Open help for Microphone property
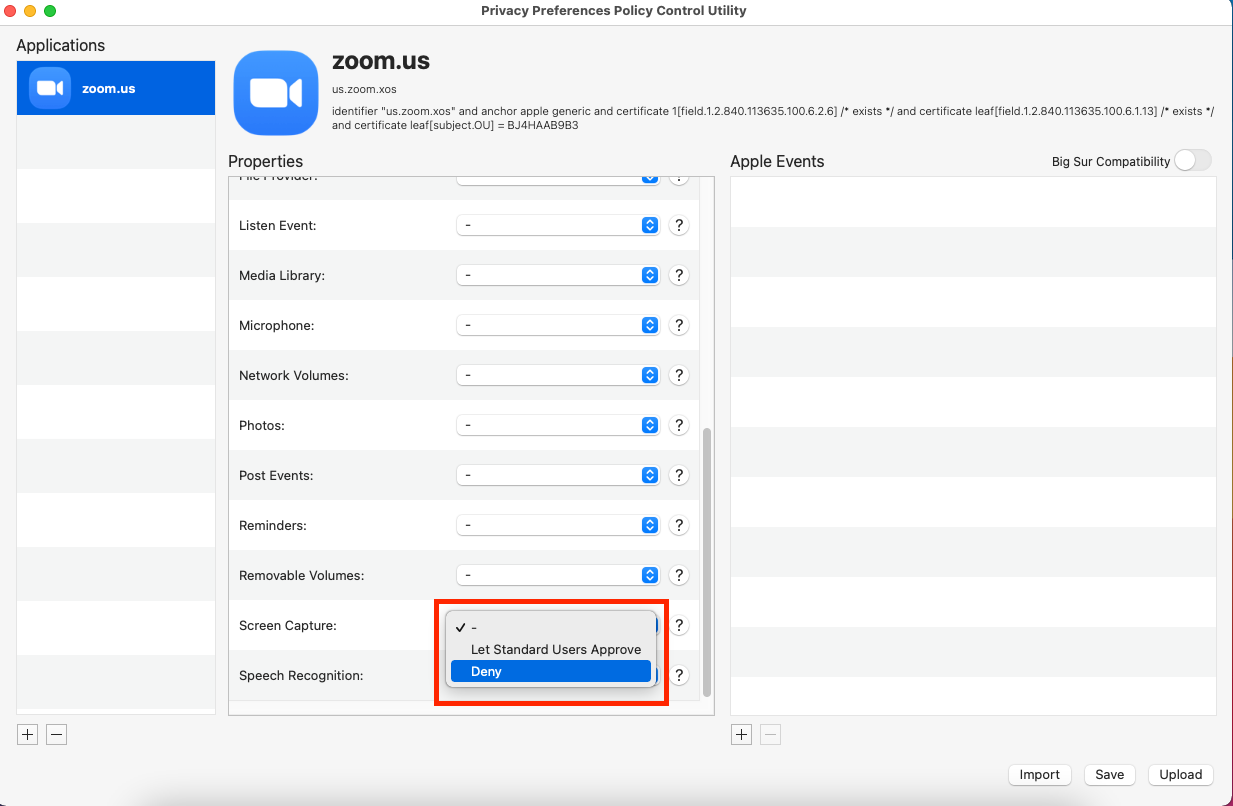The image size is (1233, 806). click(x=679, y=325)
